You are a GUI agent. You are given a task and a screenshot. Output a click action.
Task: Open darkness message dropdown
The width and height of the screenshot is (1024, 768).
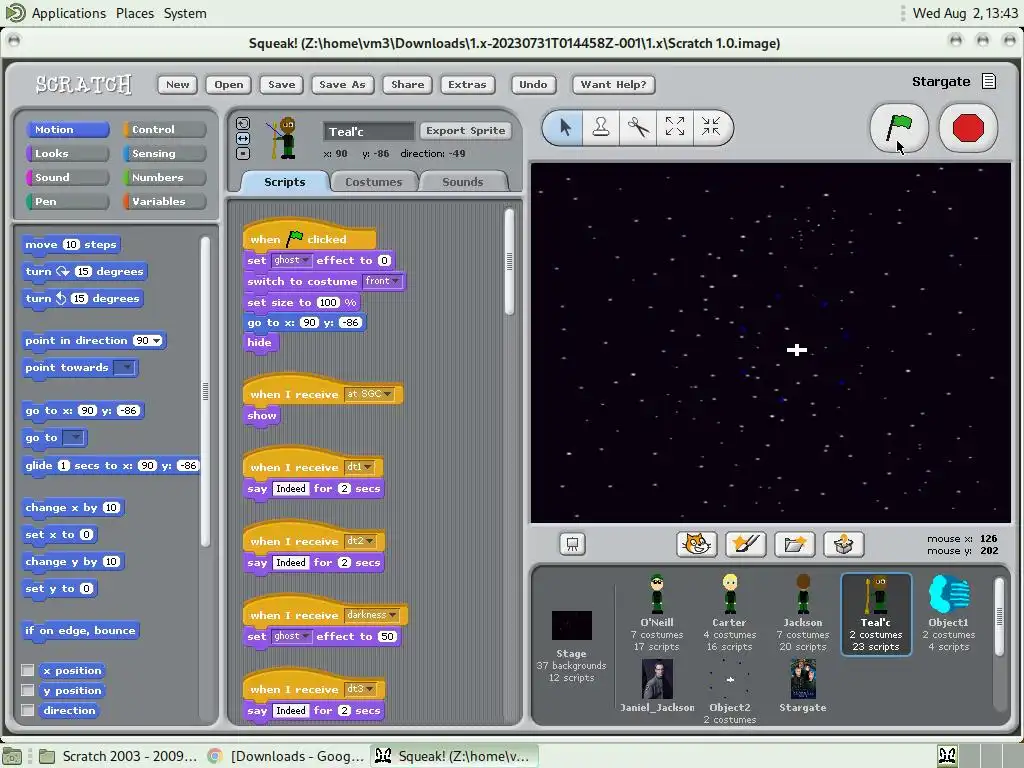pyautogui.click(x=372, y=615)
